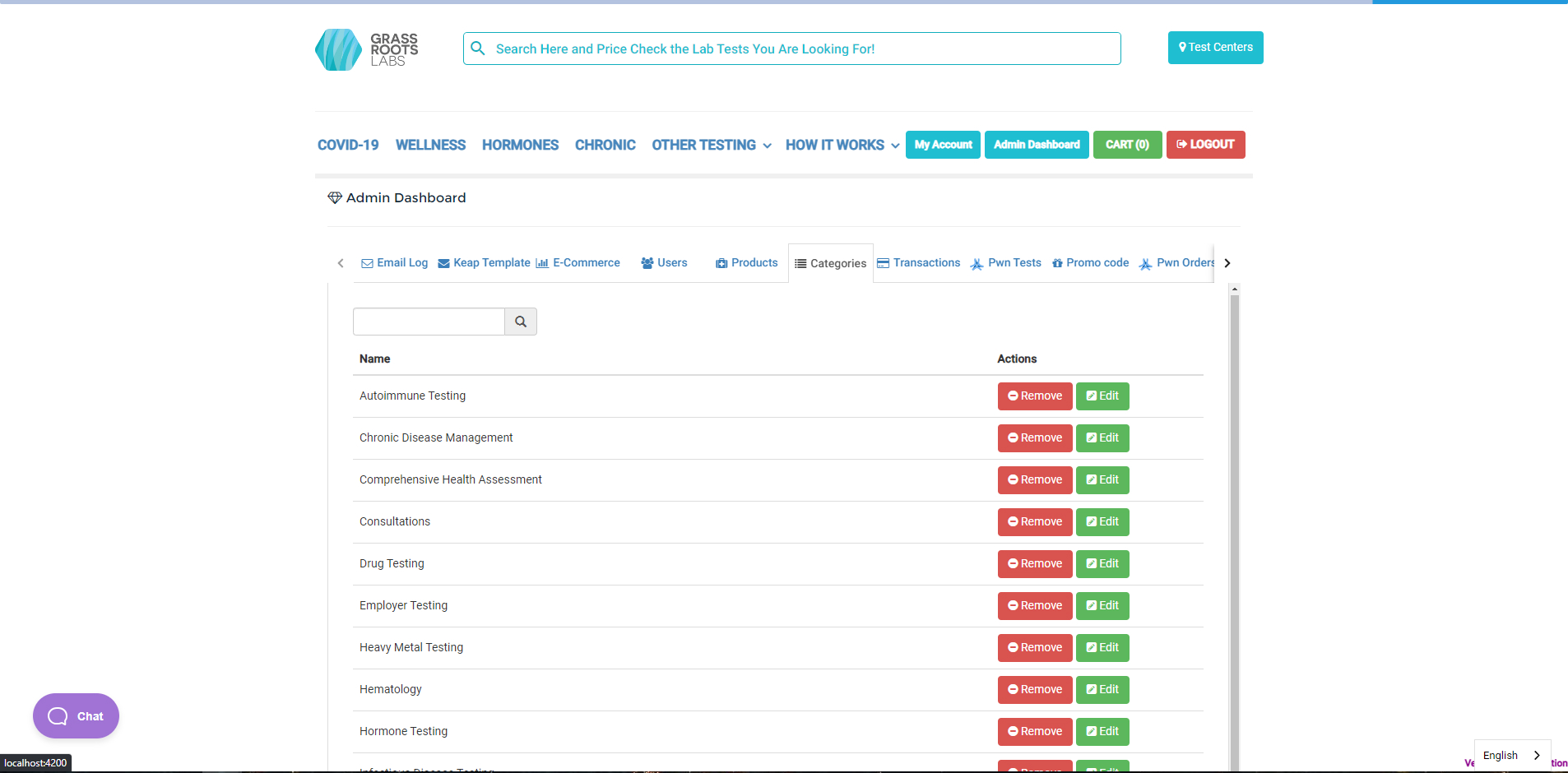View the CART (0) button
This screenshot has width=1568, height=773.
(1127, 145)
